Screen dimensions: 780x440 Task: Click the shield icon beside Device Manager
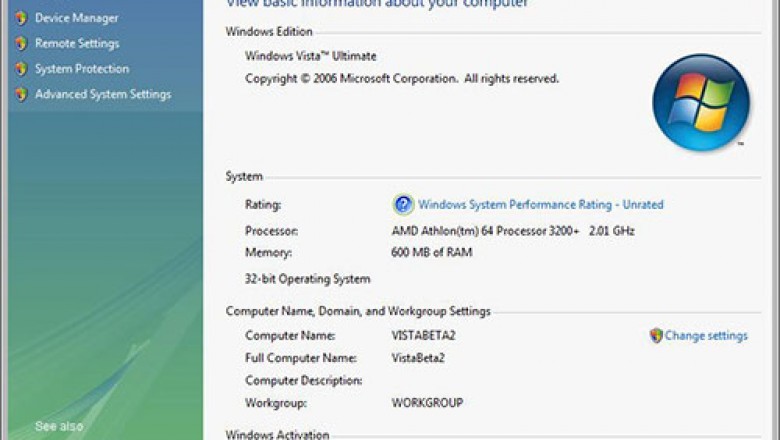click(x=21, y=18)
